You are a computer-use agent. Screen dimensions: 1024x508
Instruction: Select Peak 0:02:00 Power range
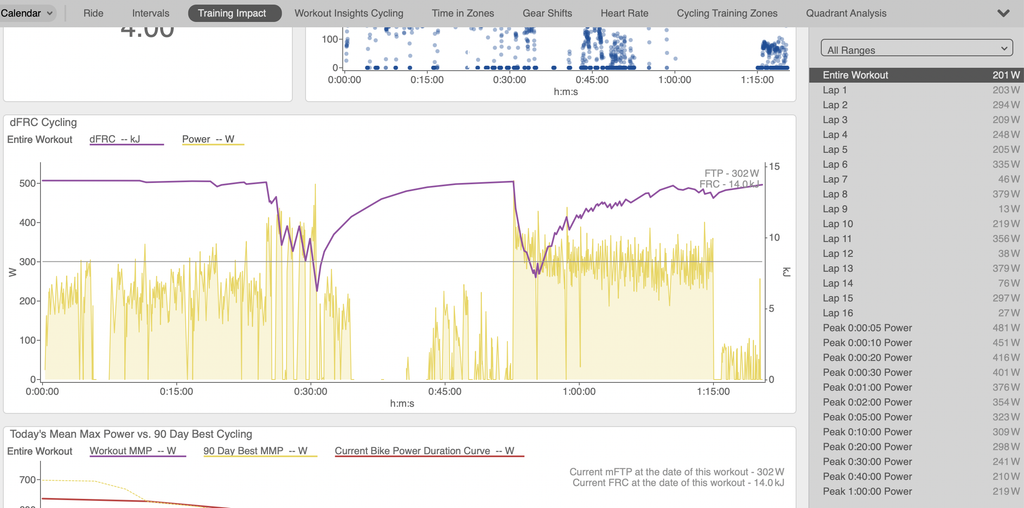tap(916, 402)
